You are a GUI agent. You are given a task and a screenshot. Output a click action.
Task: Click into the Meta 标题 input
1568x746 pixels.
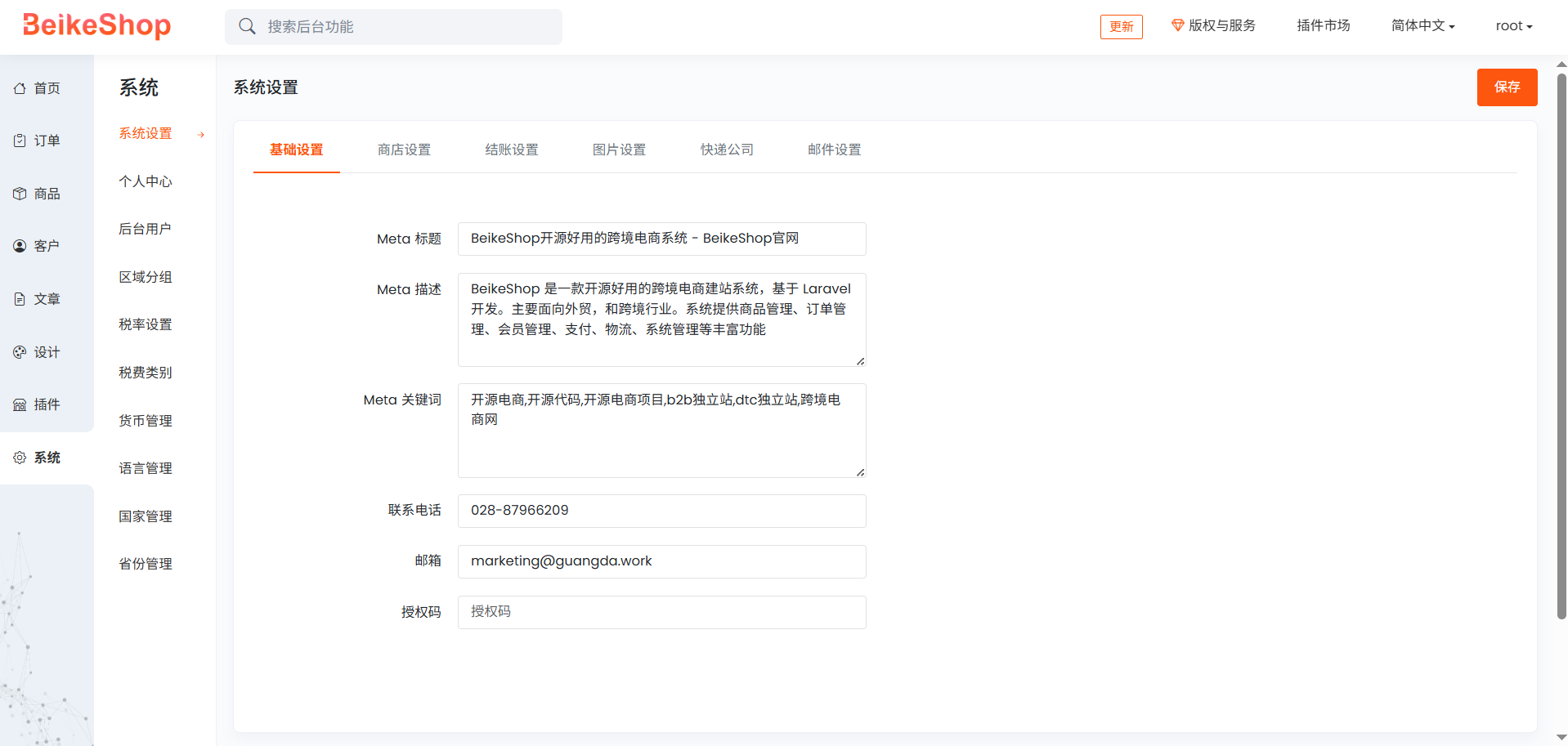point(661,239)
